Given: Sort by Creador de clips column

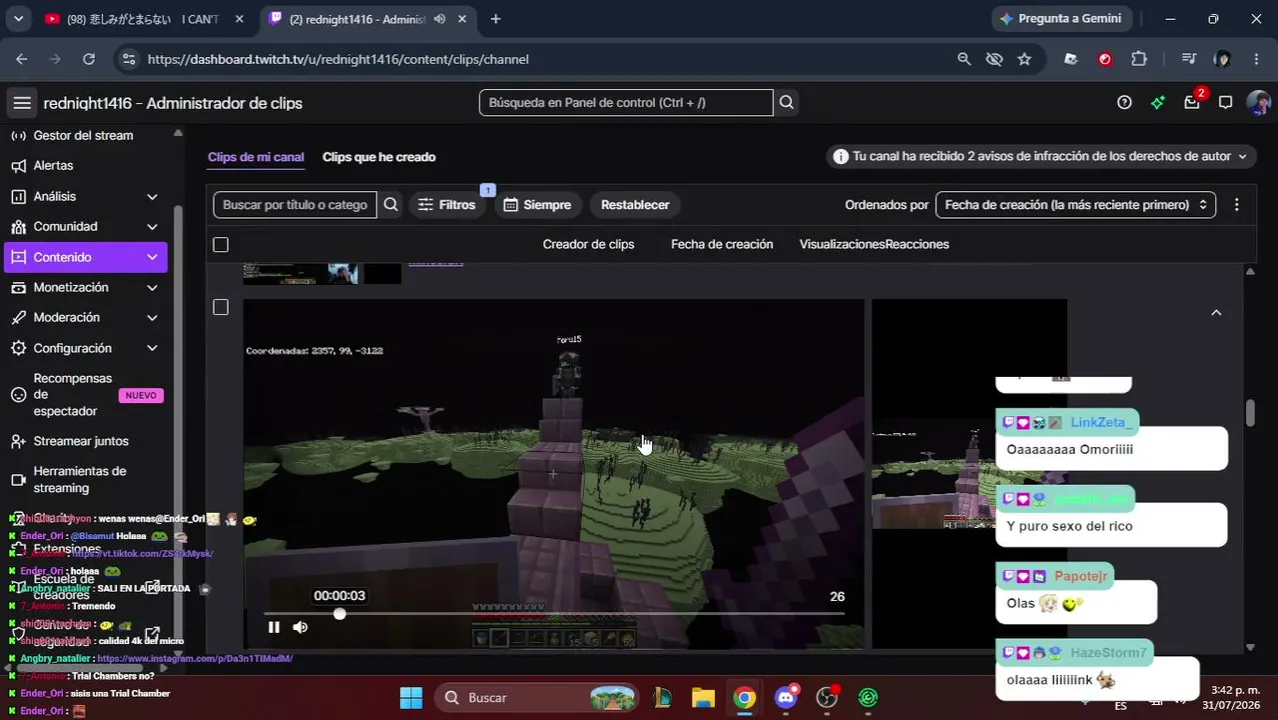Looking at the screenshot, I should 588,244.
